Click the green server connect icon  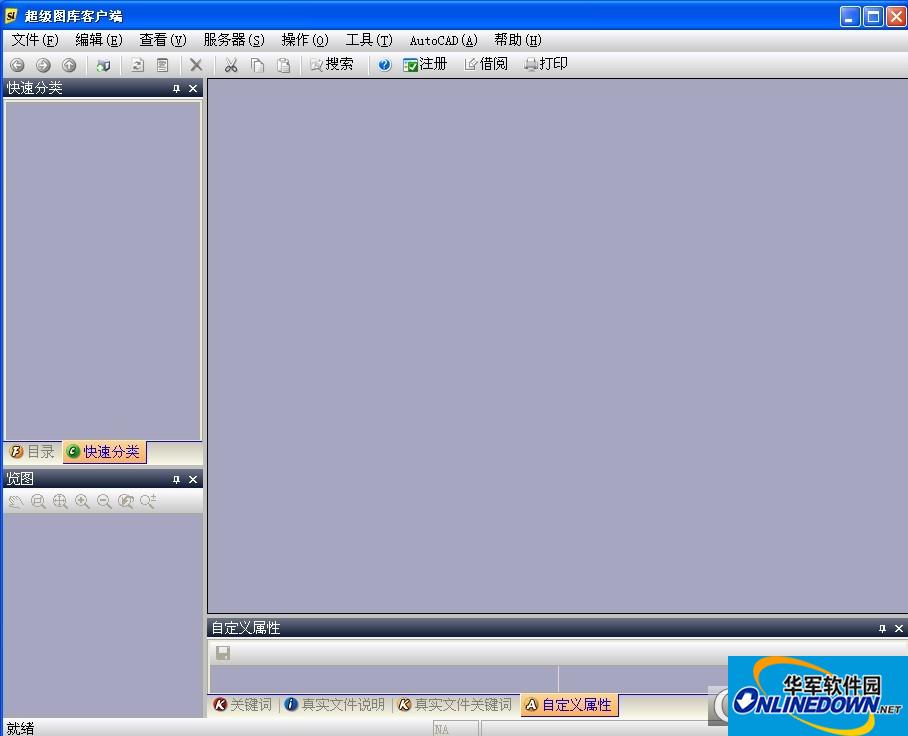(104, 65)
